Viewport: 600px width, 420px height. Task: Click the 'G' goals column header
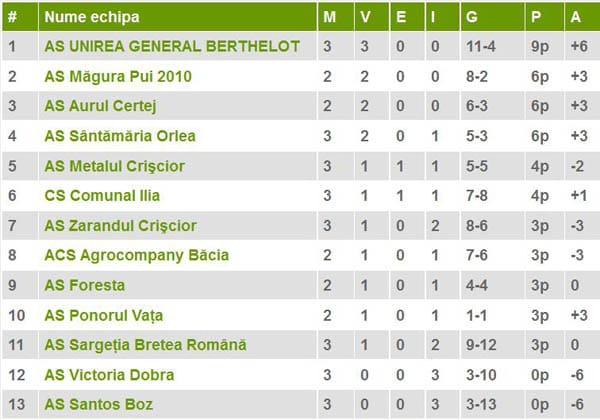pyautogui.click(x=472, y=17)
